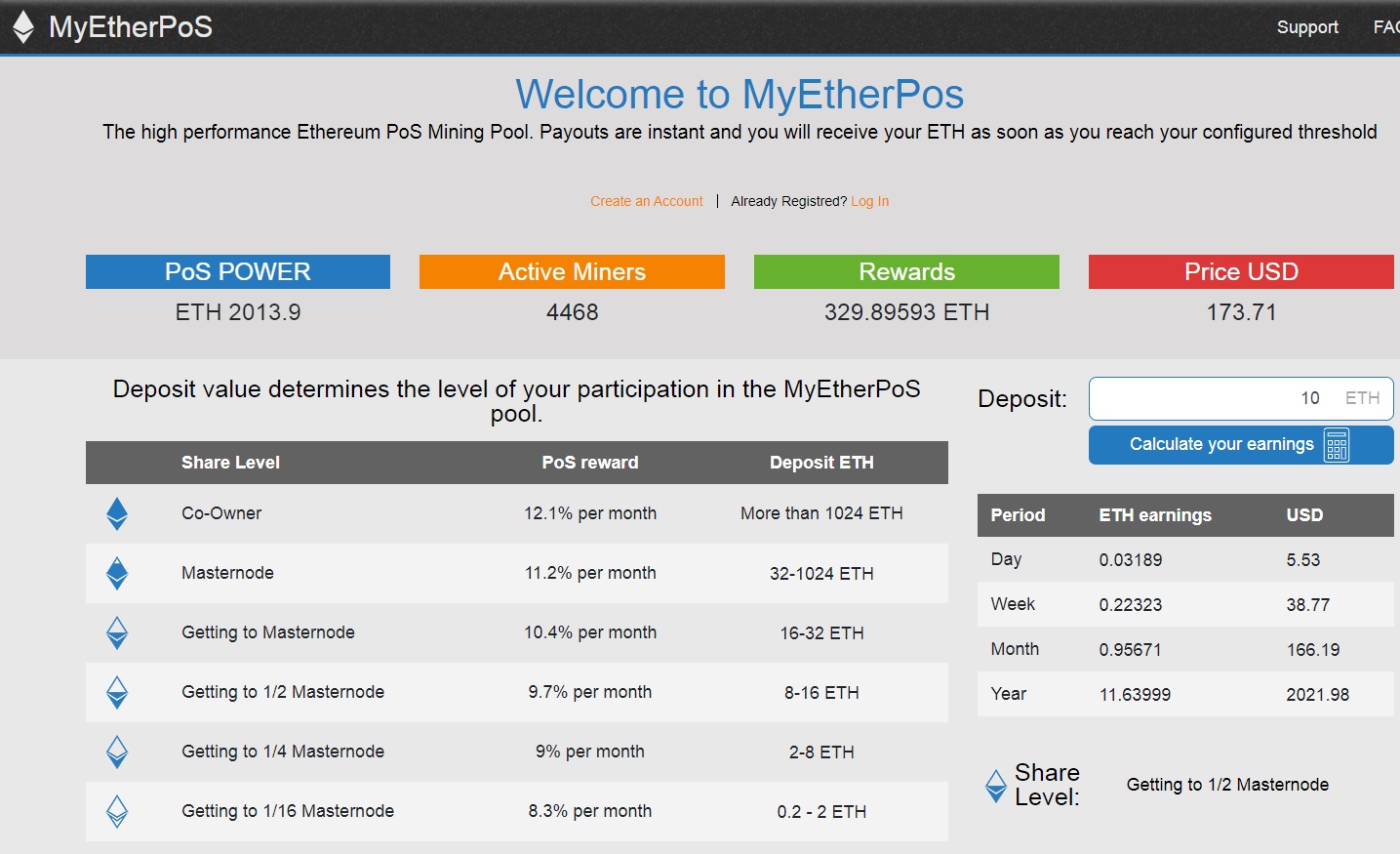Select the Day USD value 5.53
Screen dimensions: 1400x854
point(1302,560)
